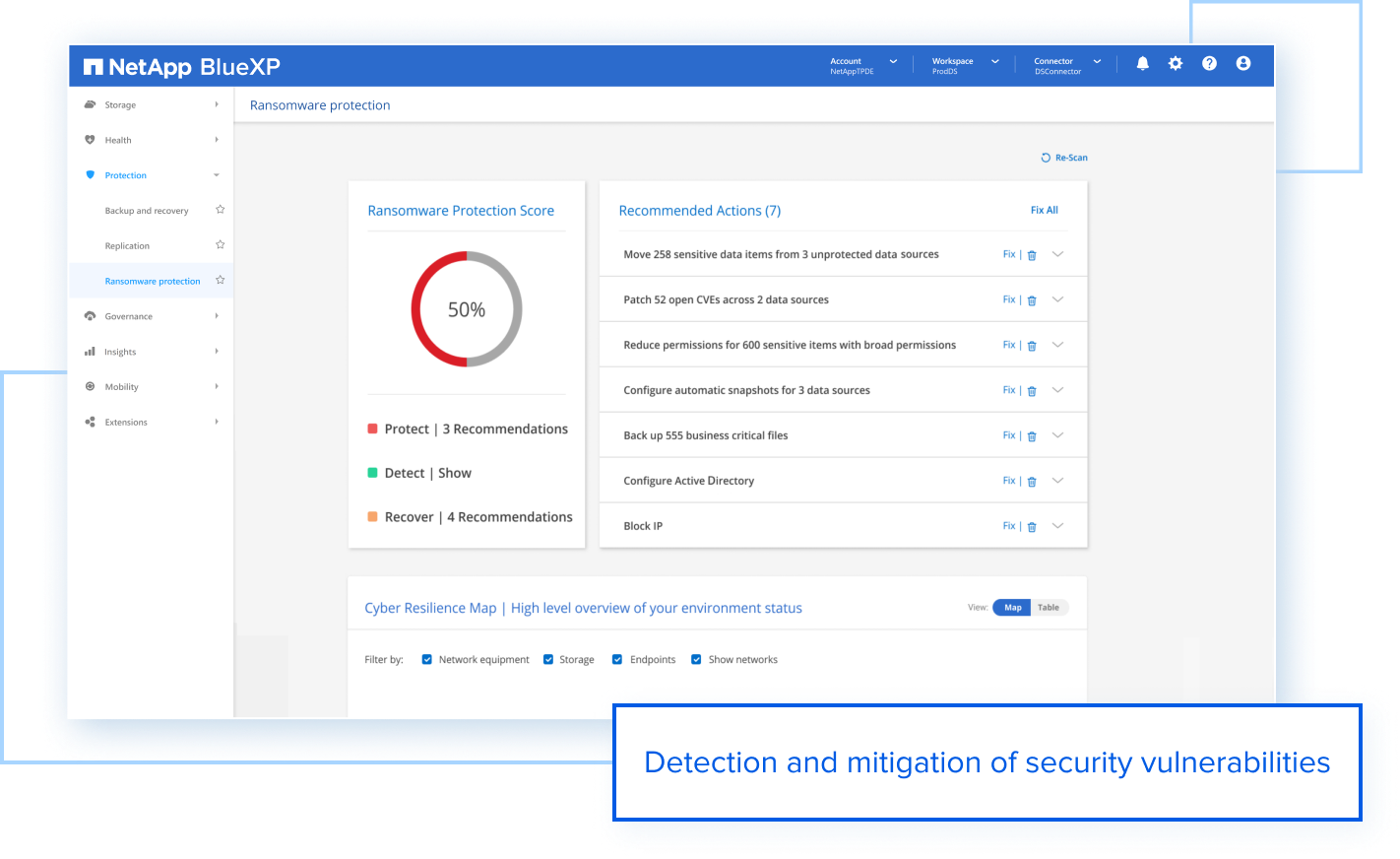
Task: Click the Fix All button
Action: pyautogui.click(x=1045, y=210)
